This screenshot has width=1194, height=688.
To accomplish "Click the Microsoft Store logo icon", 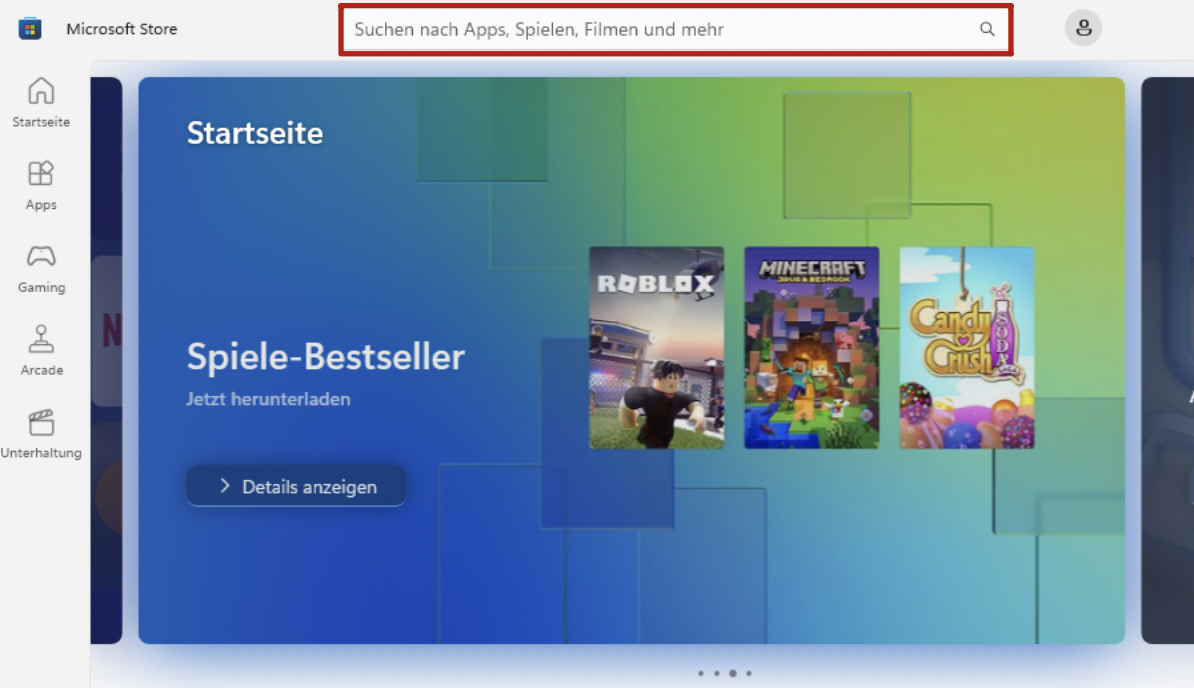I will pos(30,29).
